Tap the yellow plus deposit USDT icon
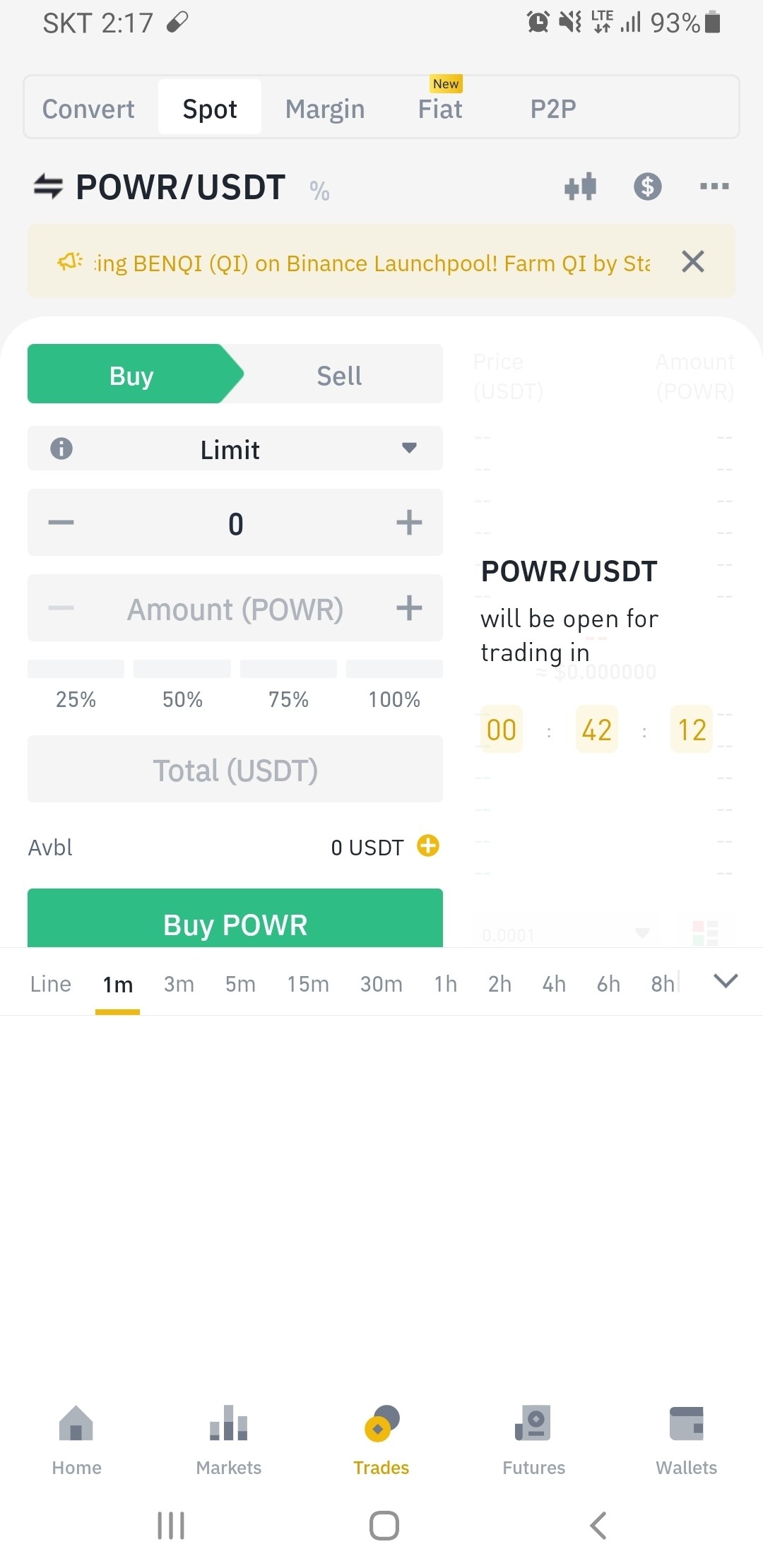 point(428,845)
